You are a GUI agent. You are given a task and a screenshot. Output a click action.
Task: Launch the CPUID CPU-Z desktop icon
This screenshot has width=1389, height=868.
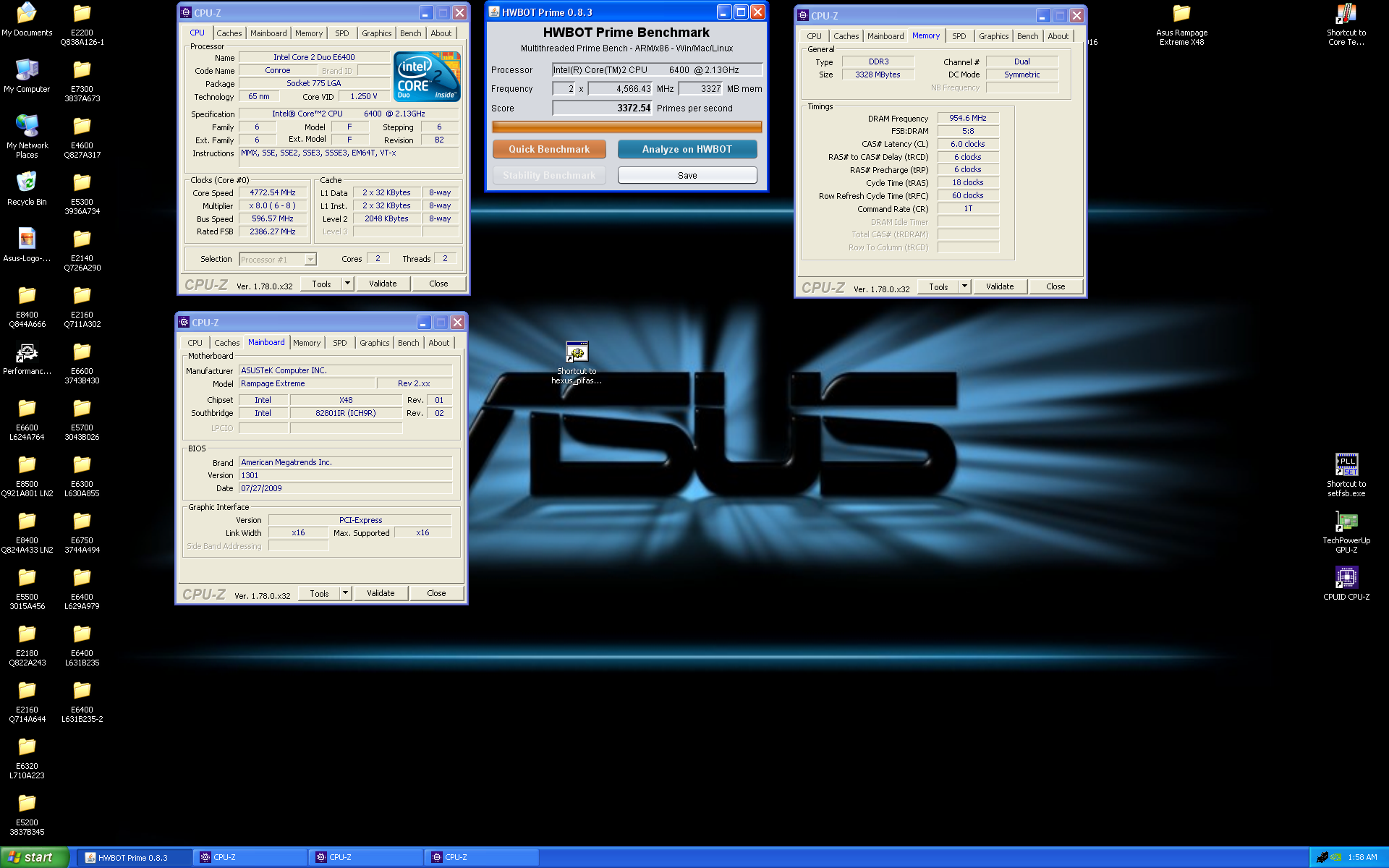[x=1346, y=584]
